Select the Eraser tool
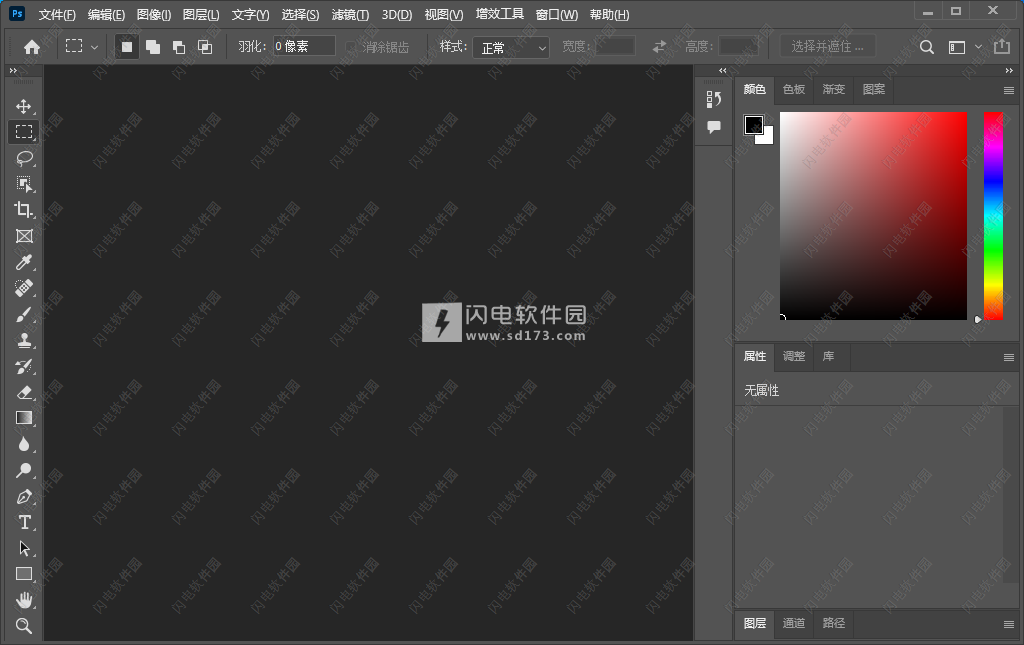This screenshot has width=1024, height=645. click(24, 392)
